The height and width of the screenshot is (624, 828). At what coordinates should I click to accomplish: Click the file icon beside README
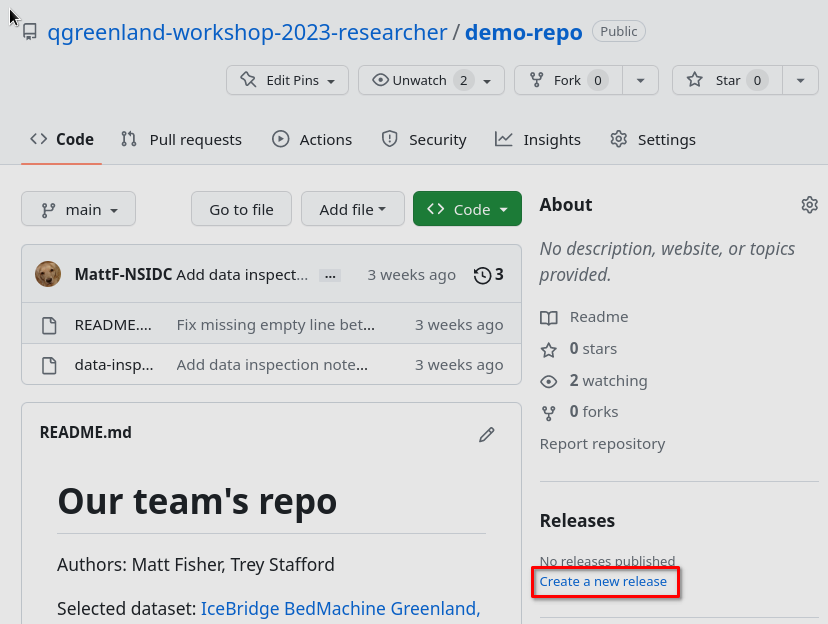[49, 325]
